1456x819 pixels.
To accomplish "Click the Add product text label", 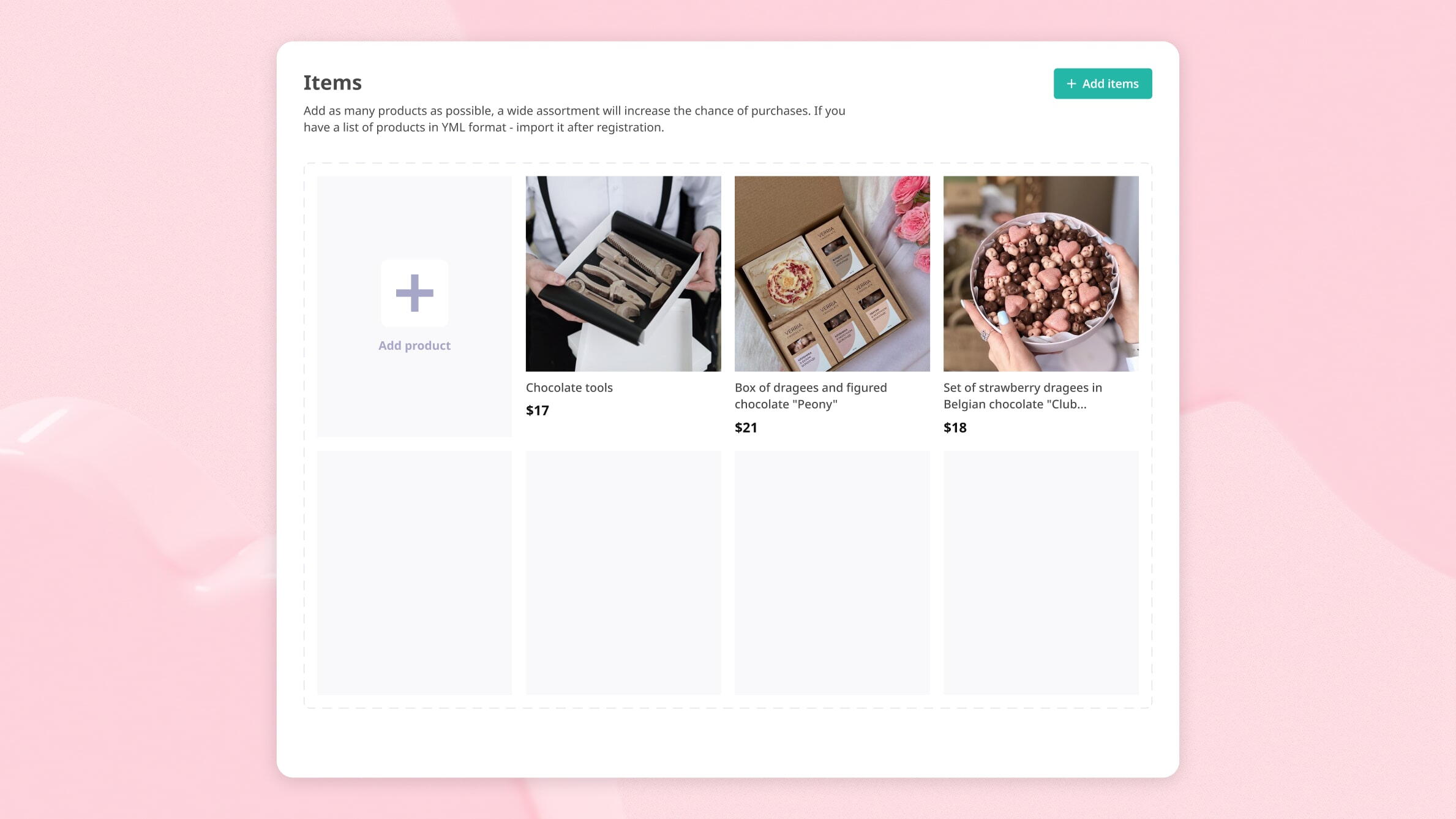I will pyautogui.click(x=414, y=345).
